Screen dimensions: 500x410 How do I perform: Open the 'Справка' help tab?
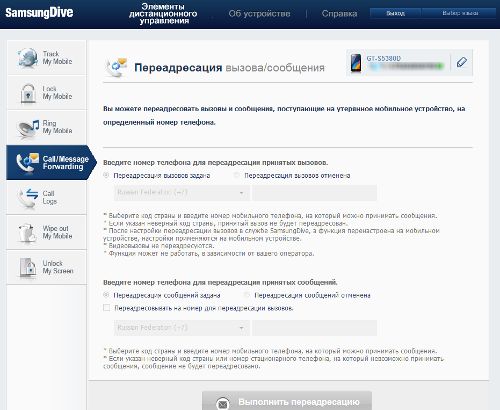point(339,14)
